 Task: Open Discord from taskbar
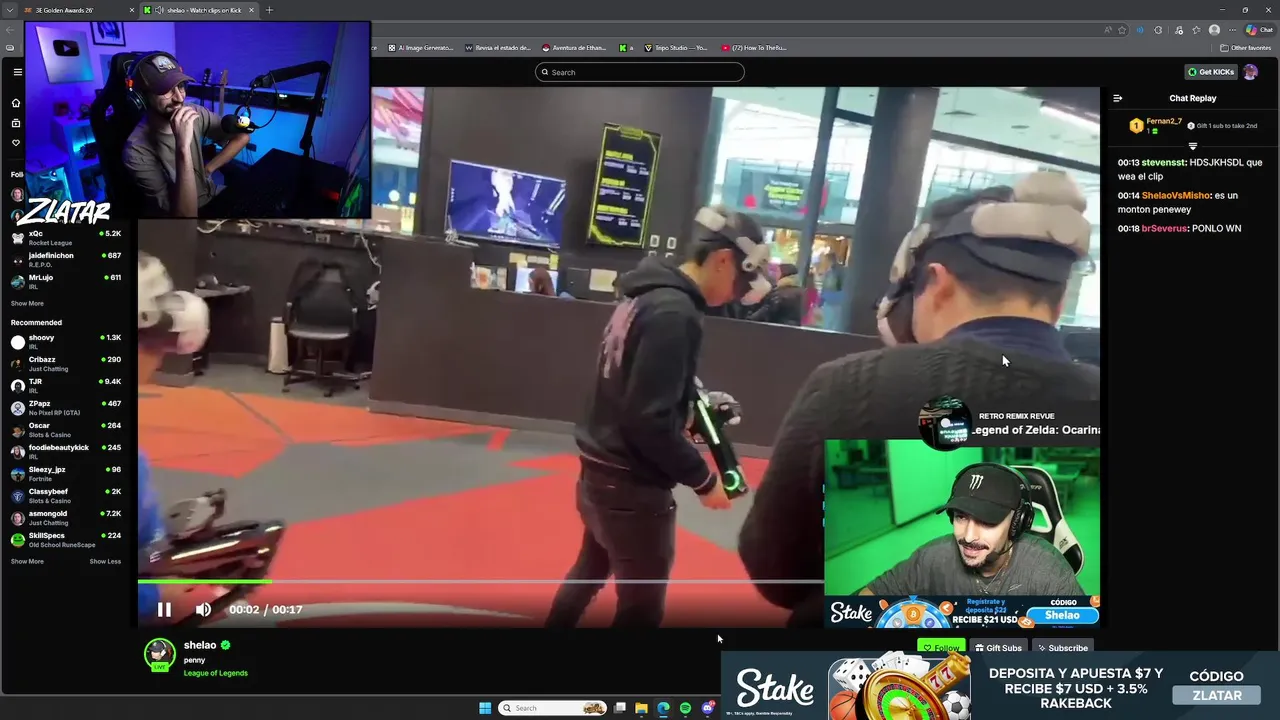click(708, 708)
